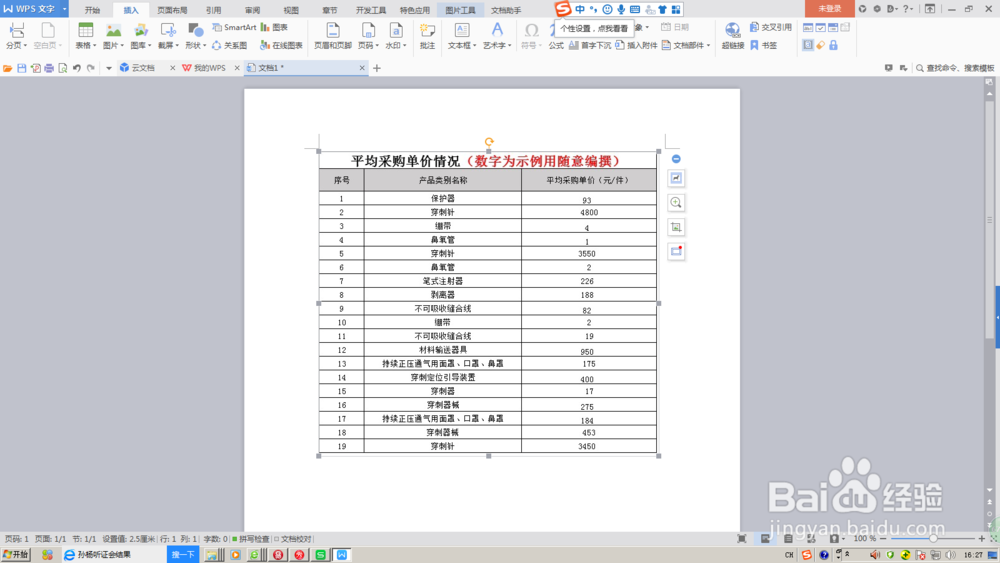Switch to the 审阅 ribbon tab

point(252,10)
